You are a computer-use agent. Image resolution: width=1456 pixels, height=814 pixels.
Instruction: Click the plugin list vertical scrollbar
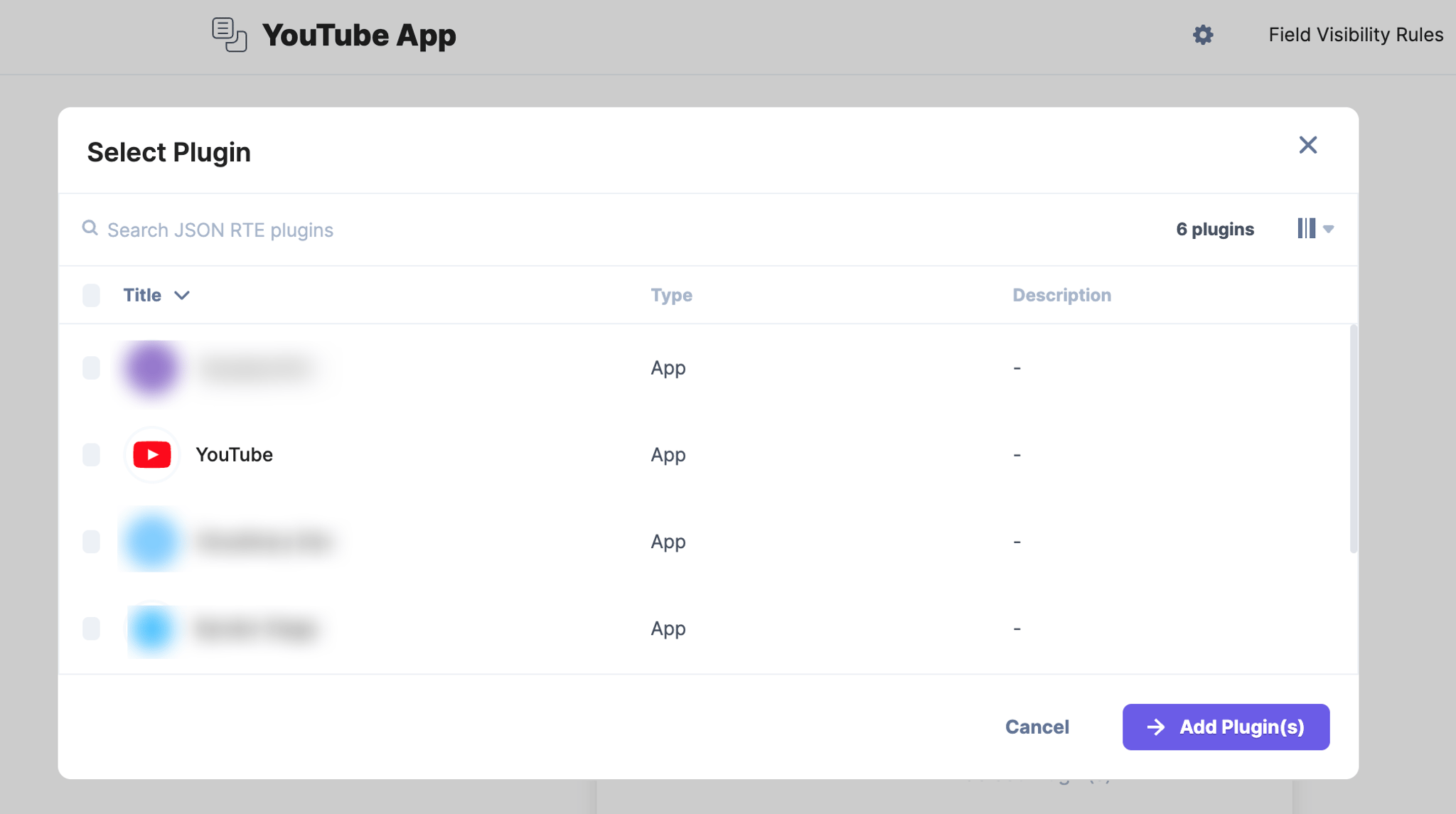tap(1353, 439)
